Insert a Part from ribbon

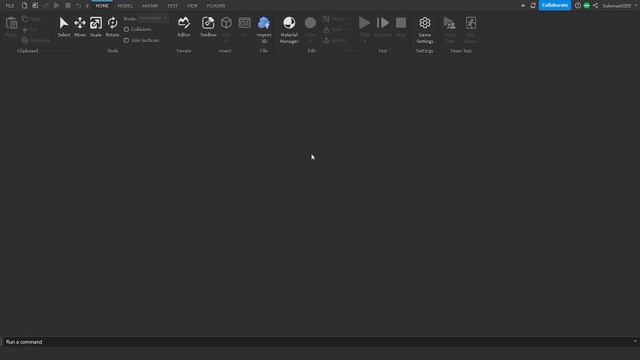[x=226, y=23]
